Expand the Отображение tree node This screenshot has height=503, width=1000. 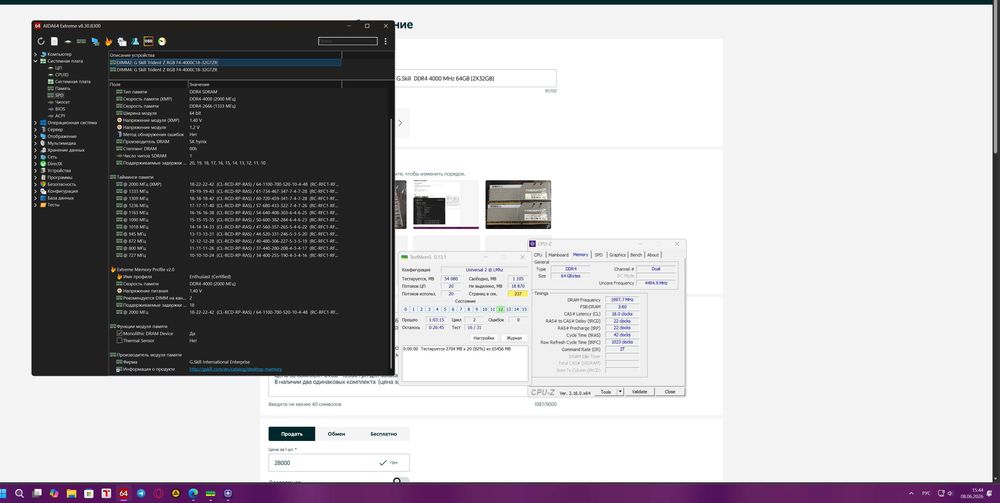[36, 136]
